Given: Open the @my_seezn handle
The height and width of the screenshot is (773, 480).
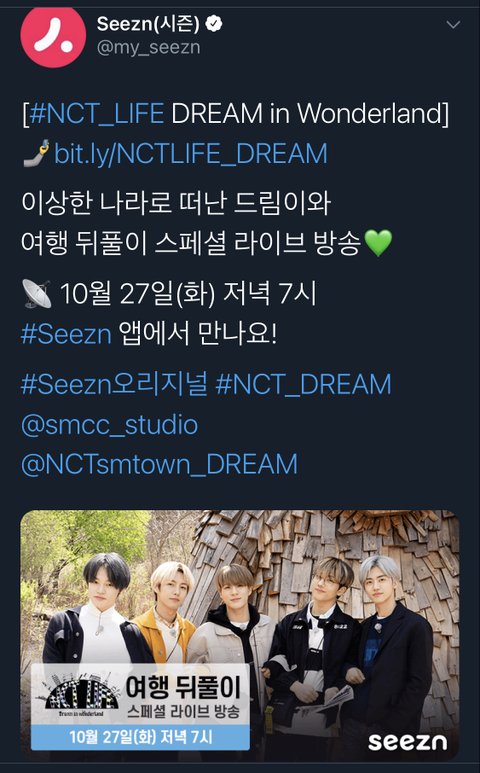Looking at the screenshot, I should pyautogui.click(x=148, y=48).
